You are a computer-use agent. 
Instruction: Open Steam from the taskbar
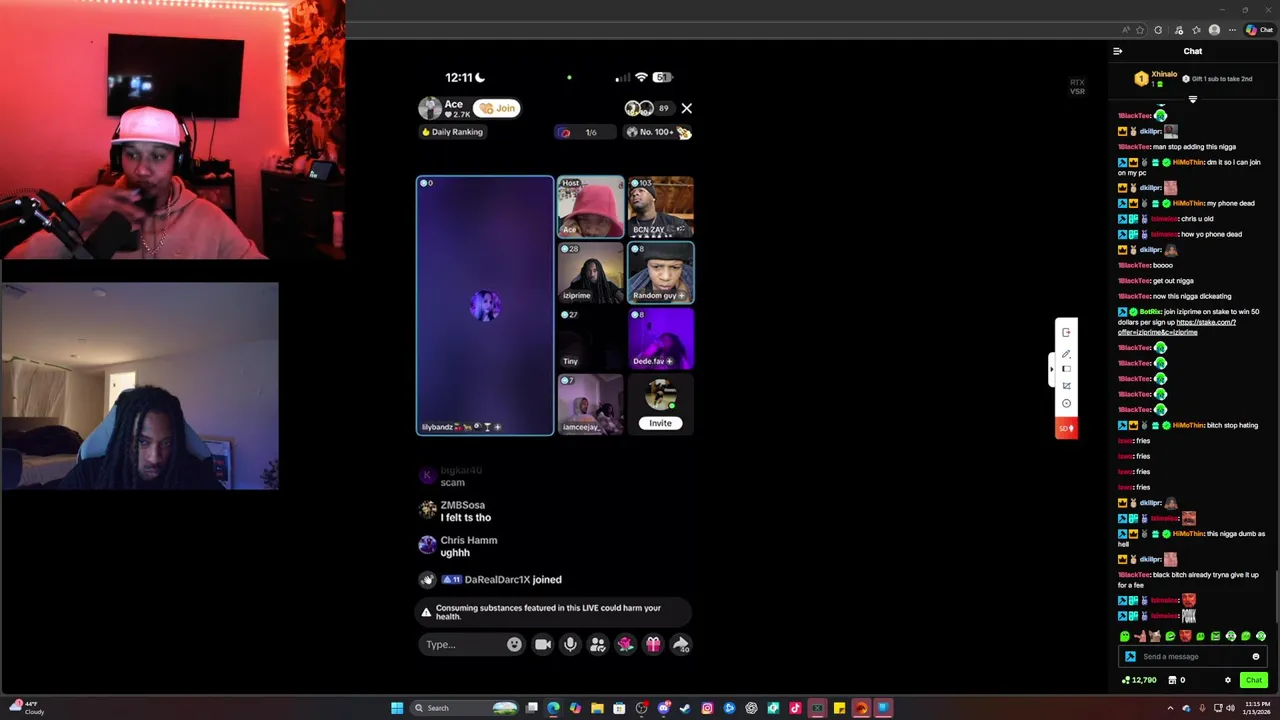(x=685, y=708)
